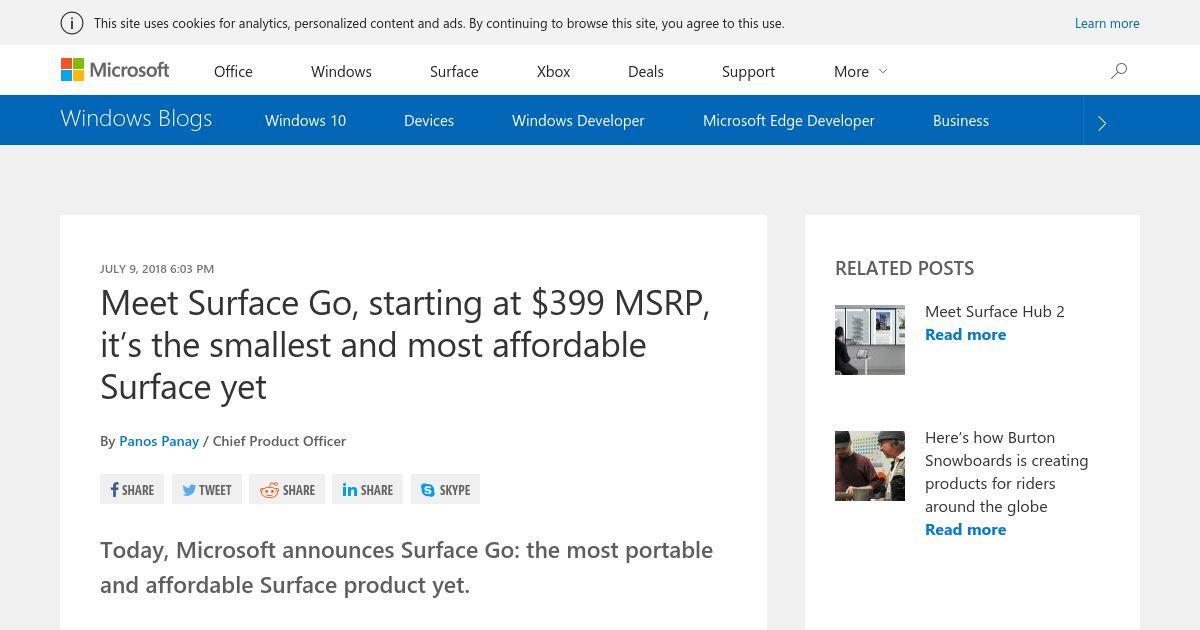The width and height of the screenshot is (1200, 630).
Task: Click the cookie notice info icon
Action: [72, 23]
